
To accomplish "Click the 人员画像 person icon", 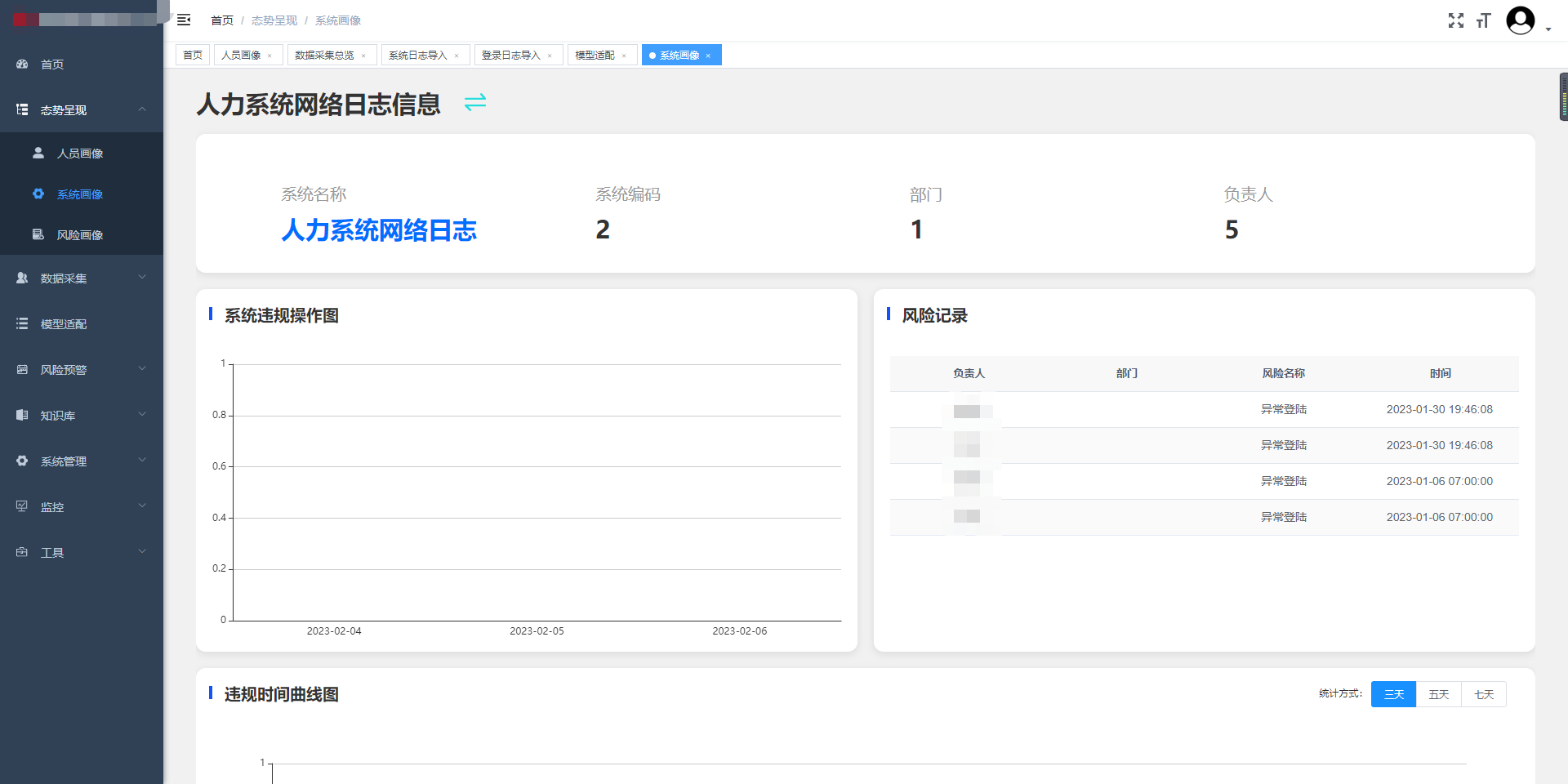I will pos(38,153).
